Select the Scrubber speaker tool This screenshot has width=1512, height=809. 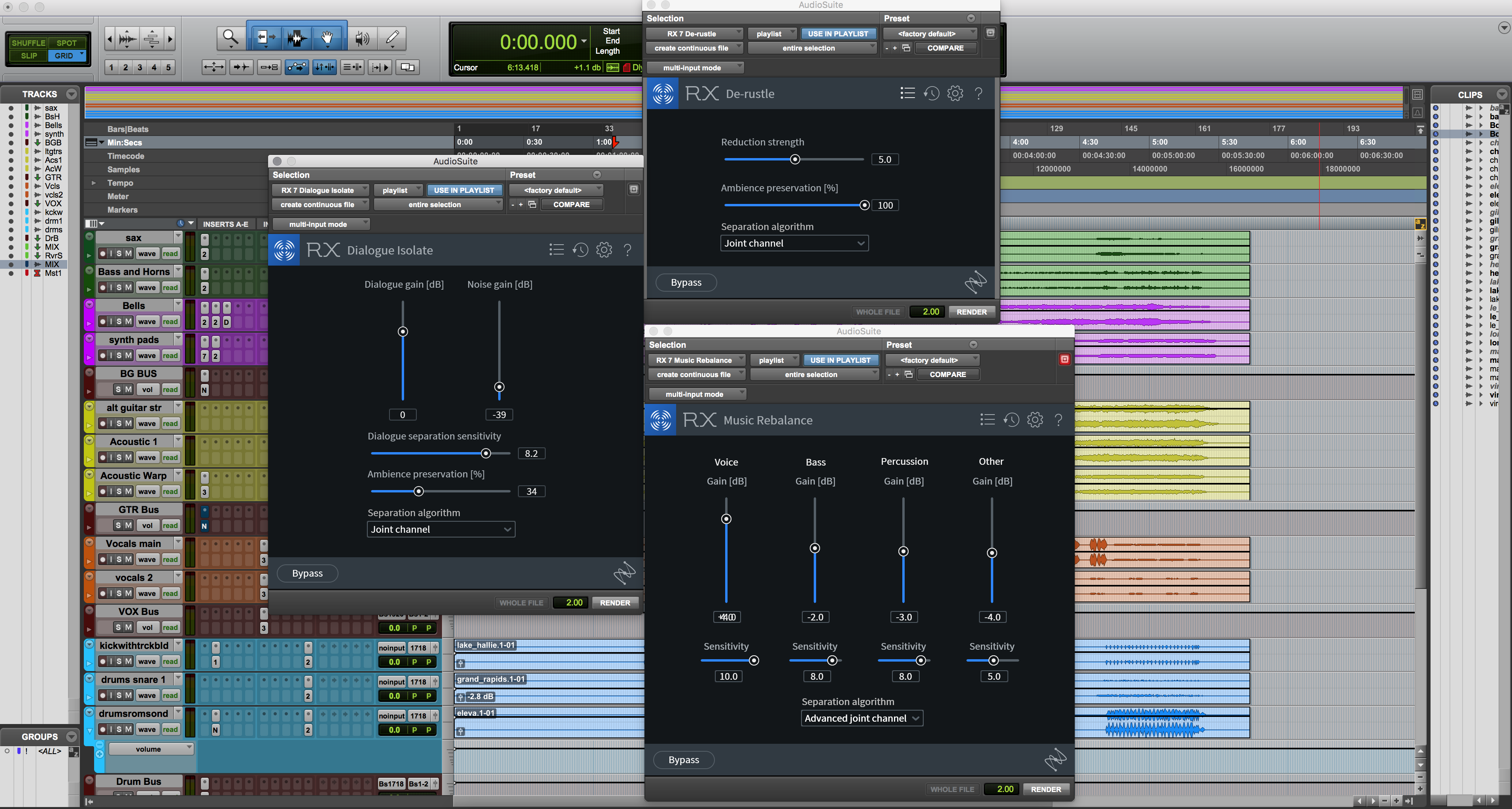pyautogui.click(x=362, y=39)
